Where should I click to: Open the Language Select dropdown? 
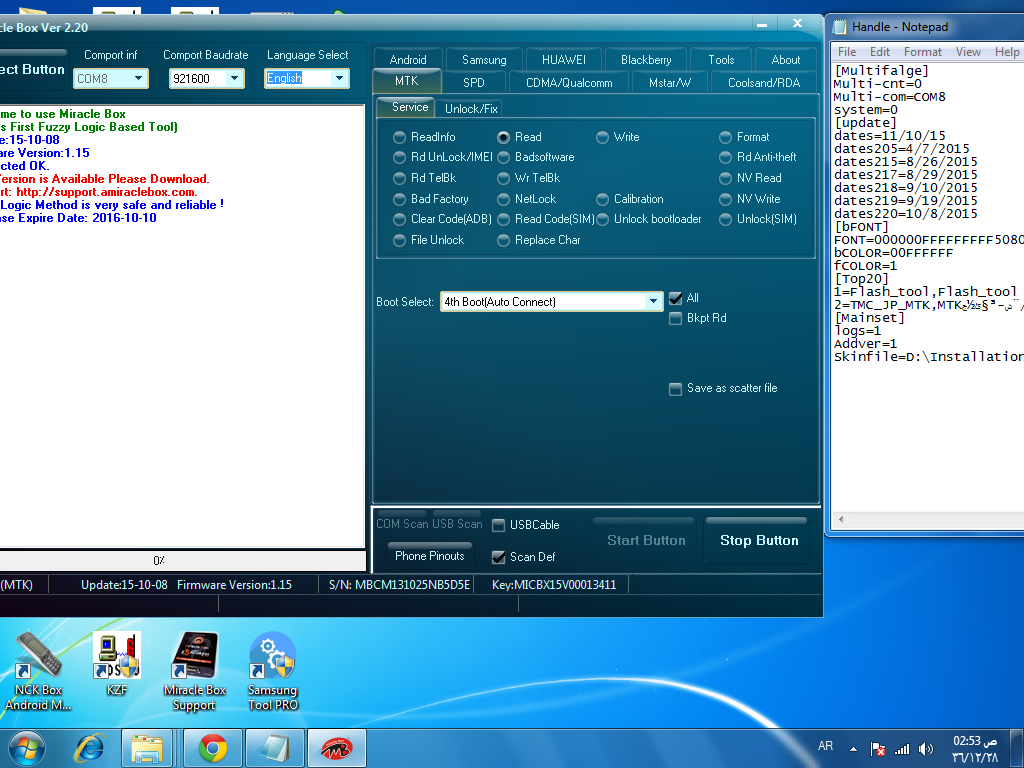339,78
